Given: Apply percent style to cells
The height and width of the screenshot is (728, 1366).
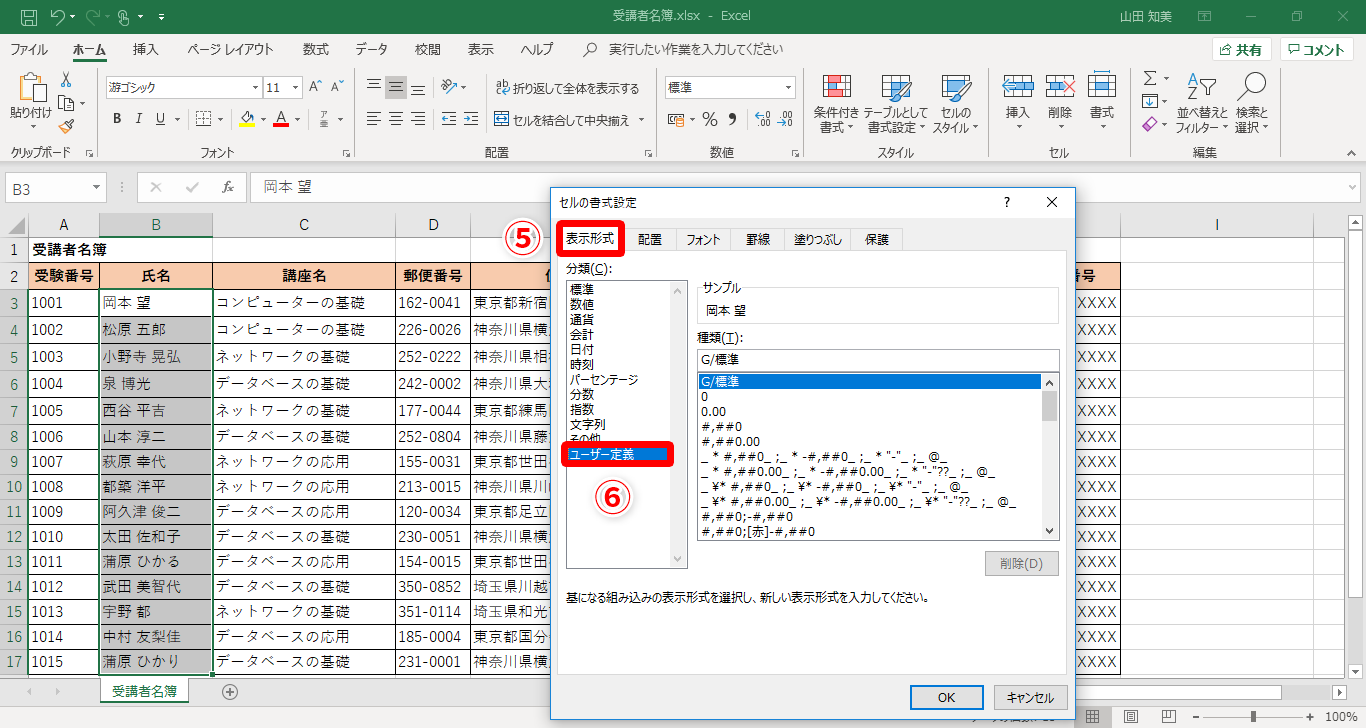Looking at the screenshot, I should click(x=709, y=119).
